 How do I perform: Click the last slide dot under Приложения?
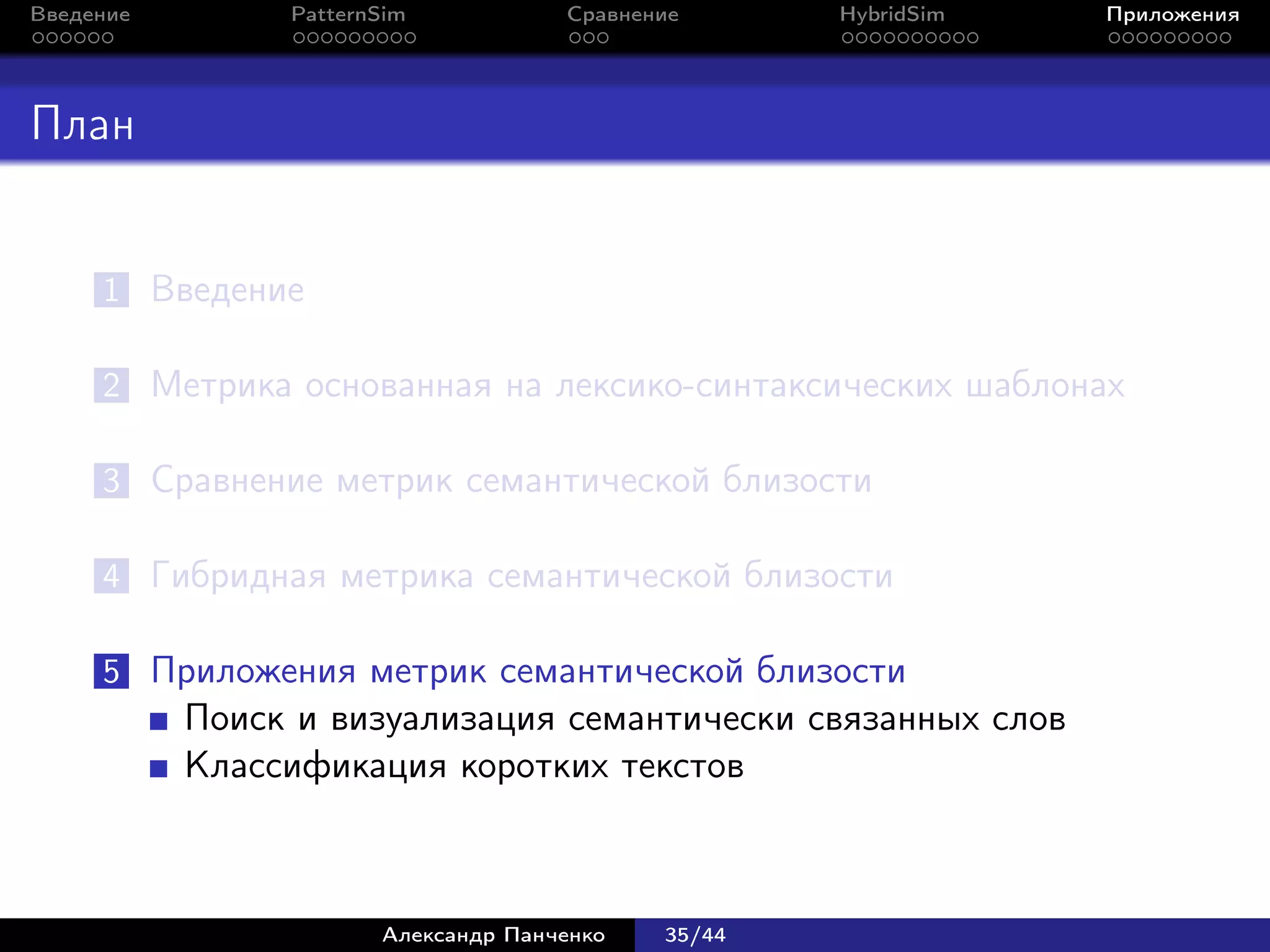(1225, 38)
